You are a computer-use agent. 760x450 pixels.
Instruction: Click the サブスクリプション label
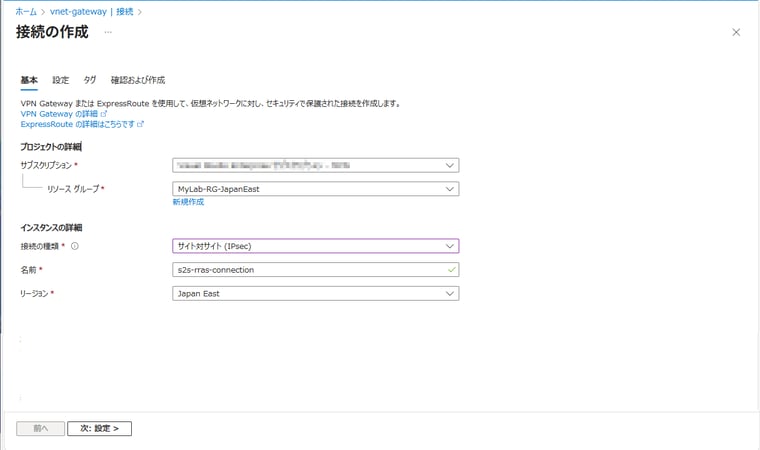pos(46,165)
